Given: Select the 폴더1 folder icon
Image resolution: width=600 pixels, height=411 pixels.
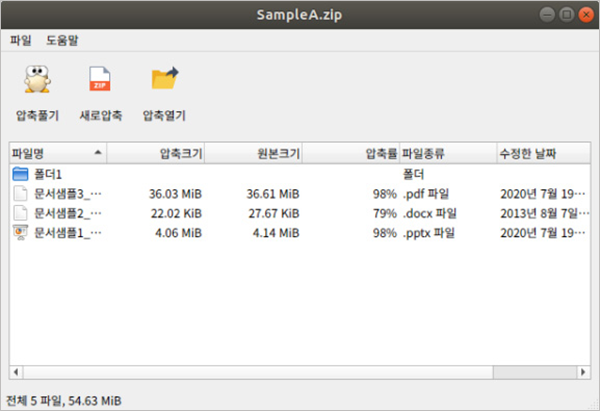Looking at the screenshot, I should 20,174.
